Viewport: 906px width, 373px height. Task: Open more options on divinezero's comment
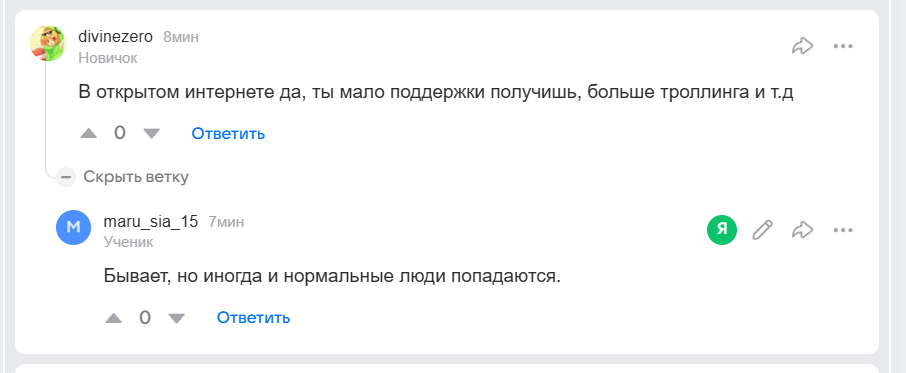tap(843, 46)
